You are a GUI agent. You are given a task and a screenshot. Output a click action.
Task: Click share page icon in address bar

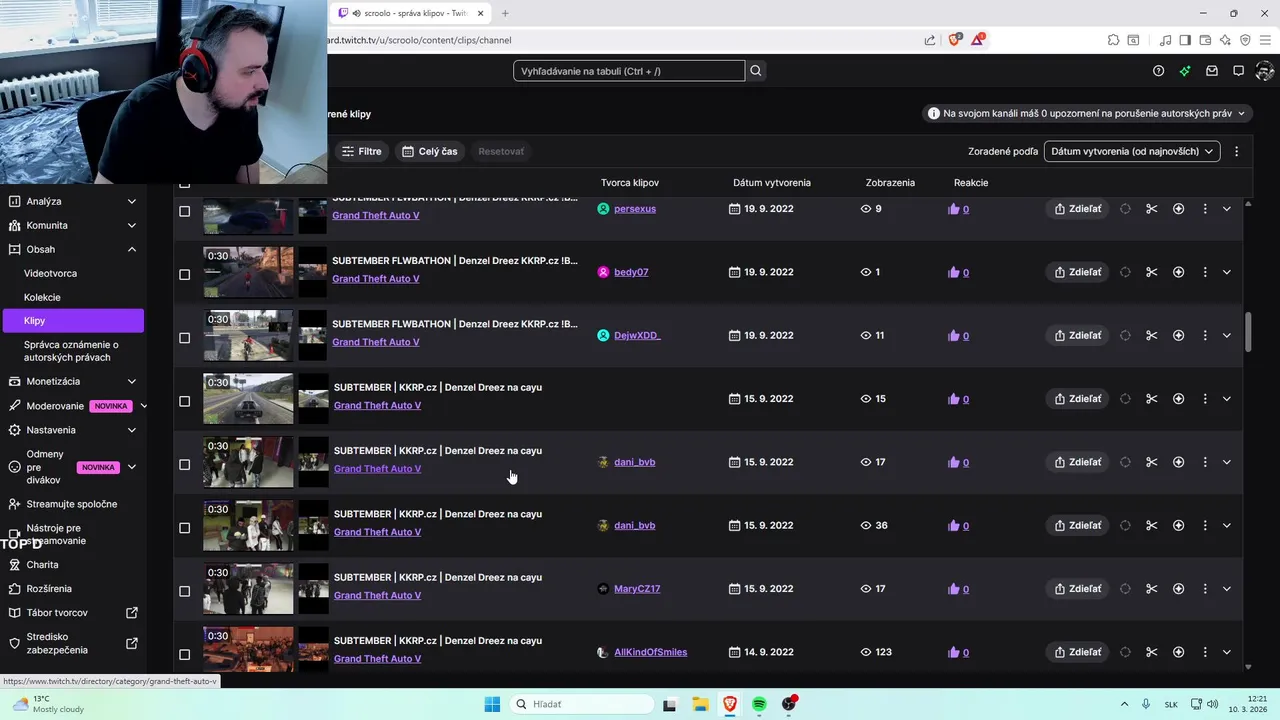click(x=930, y=40)
